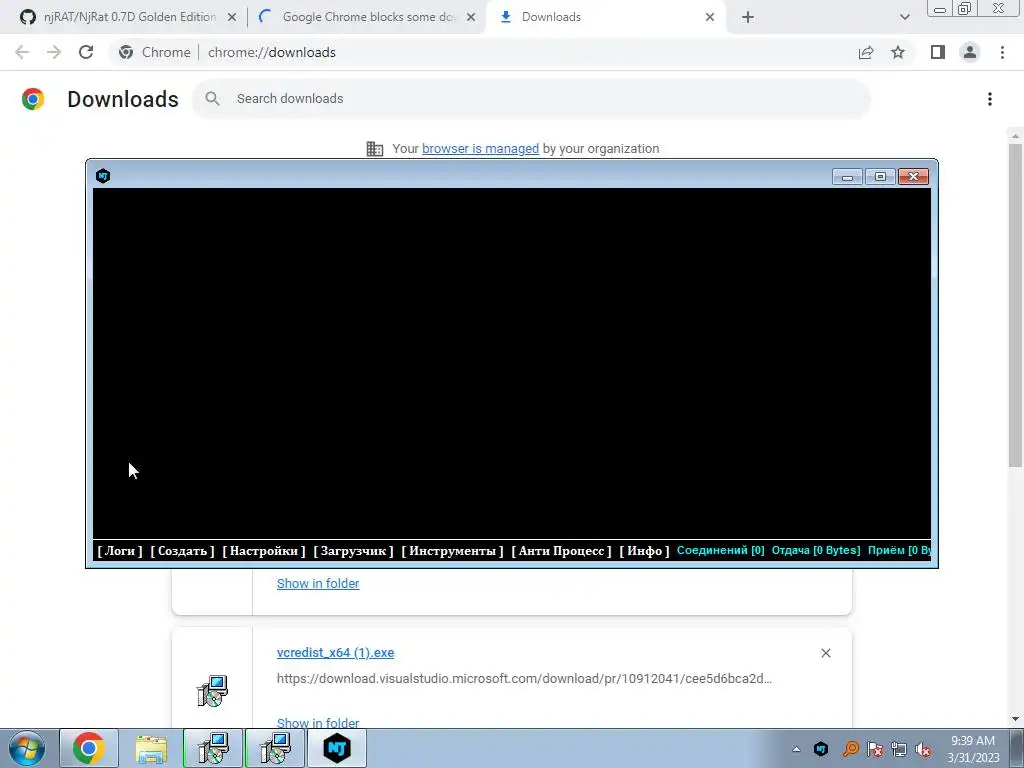This screenshot has height=768, width=1024.
Task: Show vcredist_x64 (1).exe in folder
Action: tap(318, 722)
